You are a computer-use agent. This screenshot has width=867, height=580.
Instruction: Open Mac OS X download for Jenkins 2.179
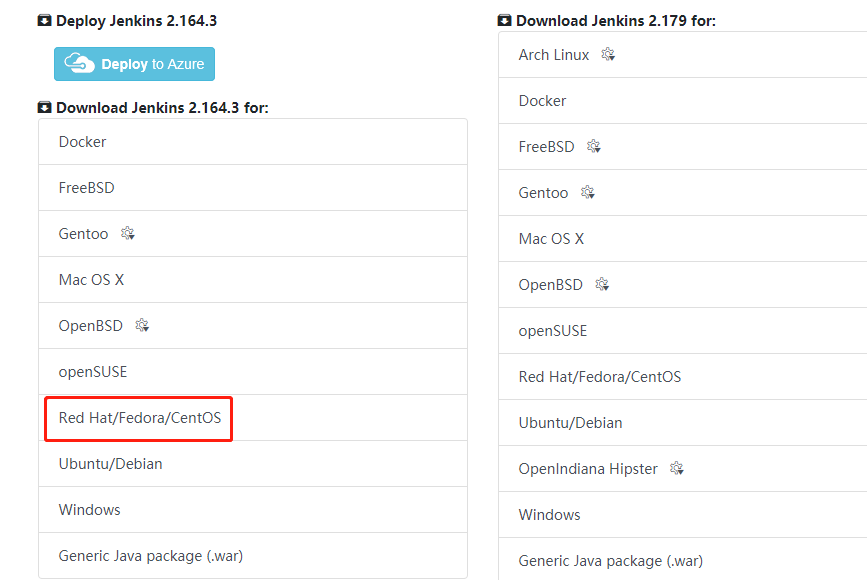(x=682, y=238)
